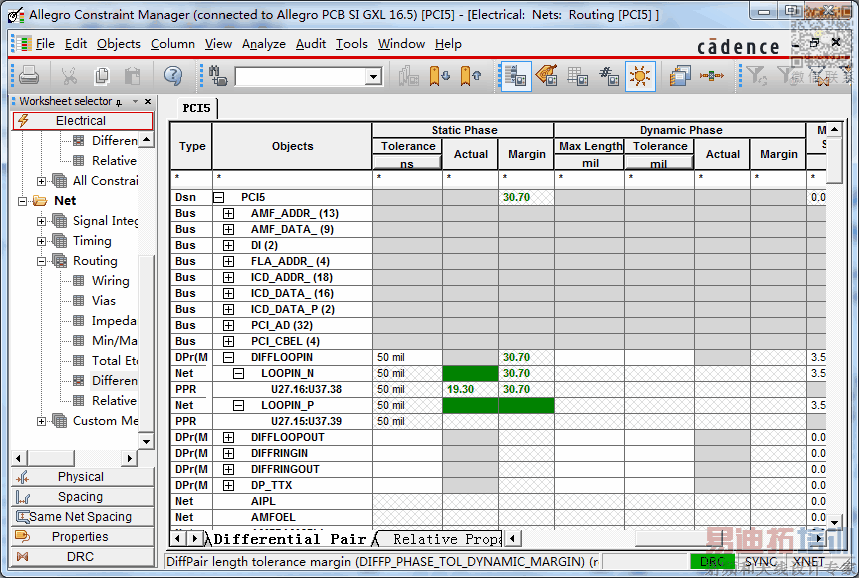The width and height of the screenshot is (859, 578).
Task: Collapse the DIFFLOOPIN differential pair
Action: tap(228, 357)
